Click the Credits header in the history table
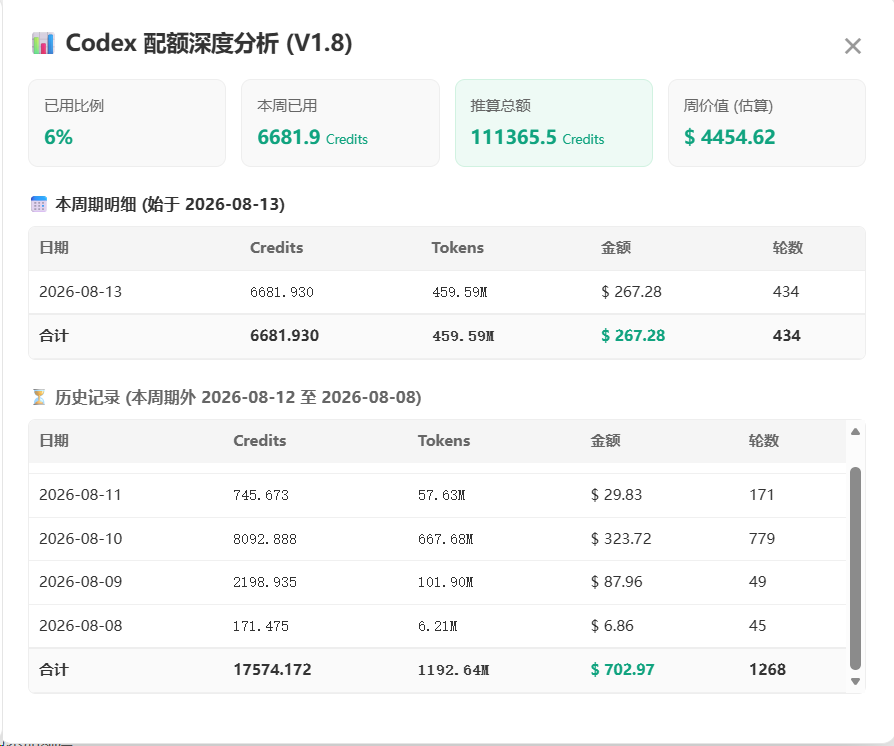894x746 pixels. [x=259, y=440]
